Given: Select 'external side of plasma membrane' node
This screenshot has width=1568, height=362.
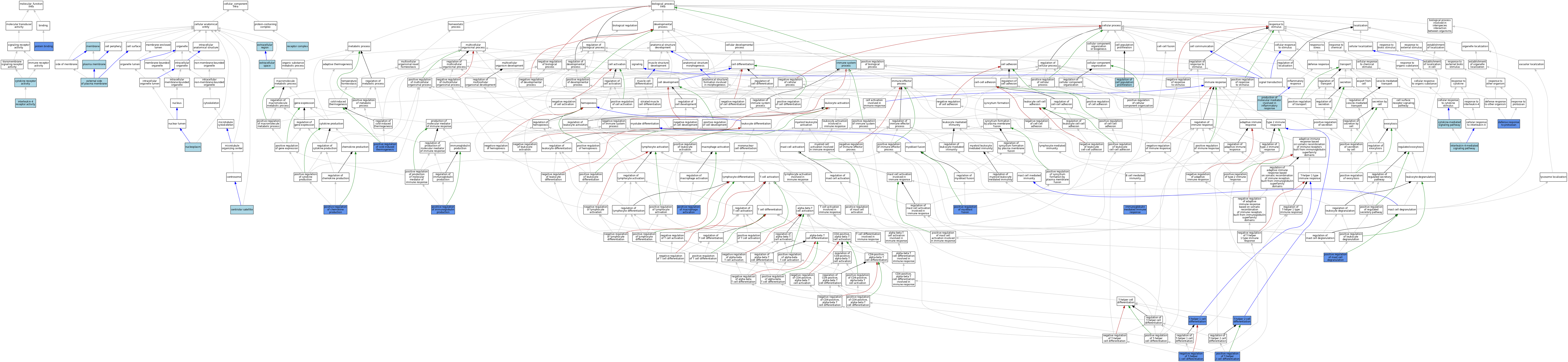Looking at the screenshot, I should click(x=94, y=82).
